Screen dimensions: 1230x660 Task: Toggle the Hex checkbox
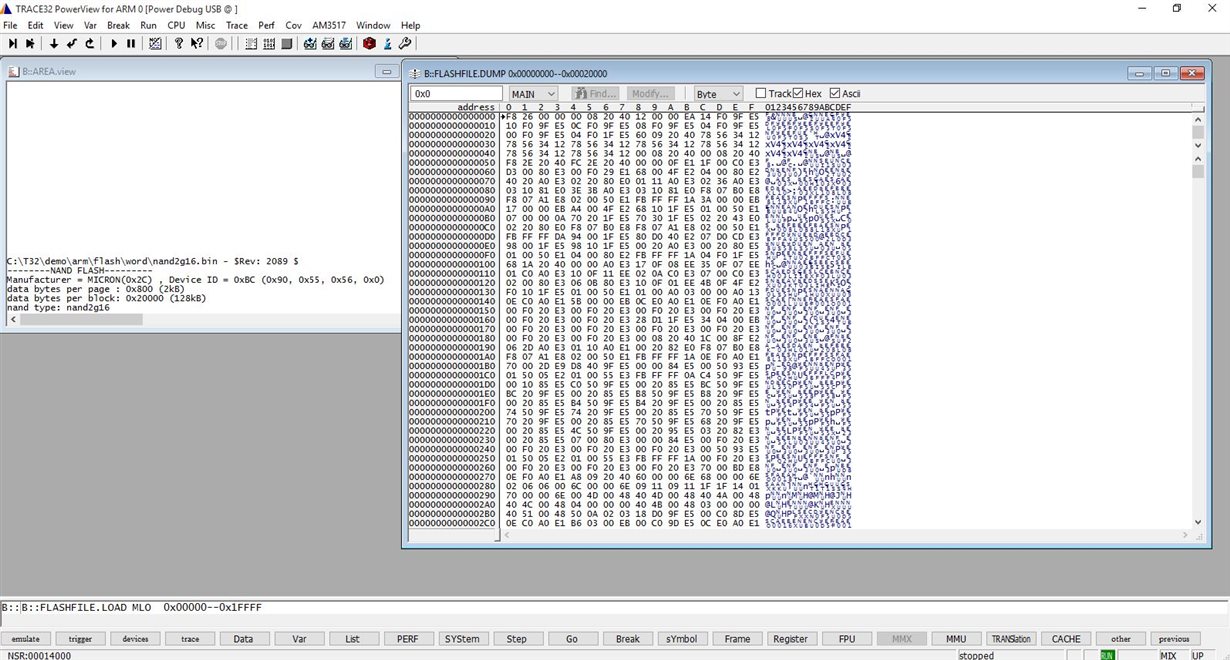pos(799,93)
